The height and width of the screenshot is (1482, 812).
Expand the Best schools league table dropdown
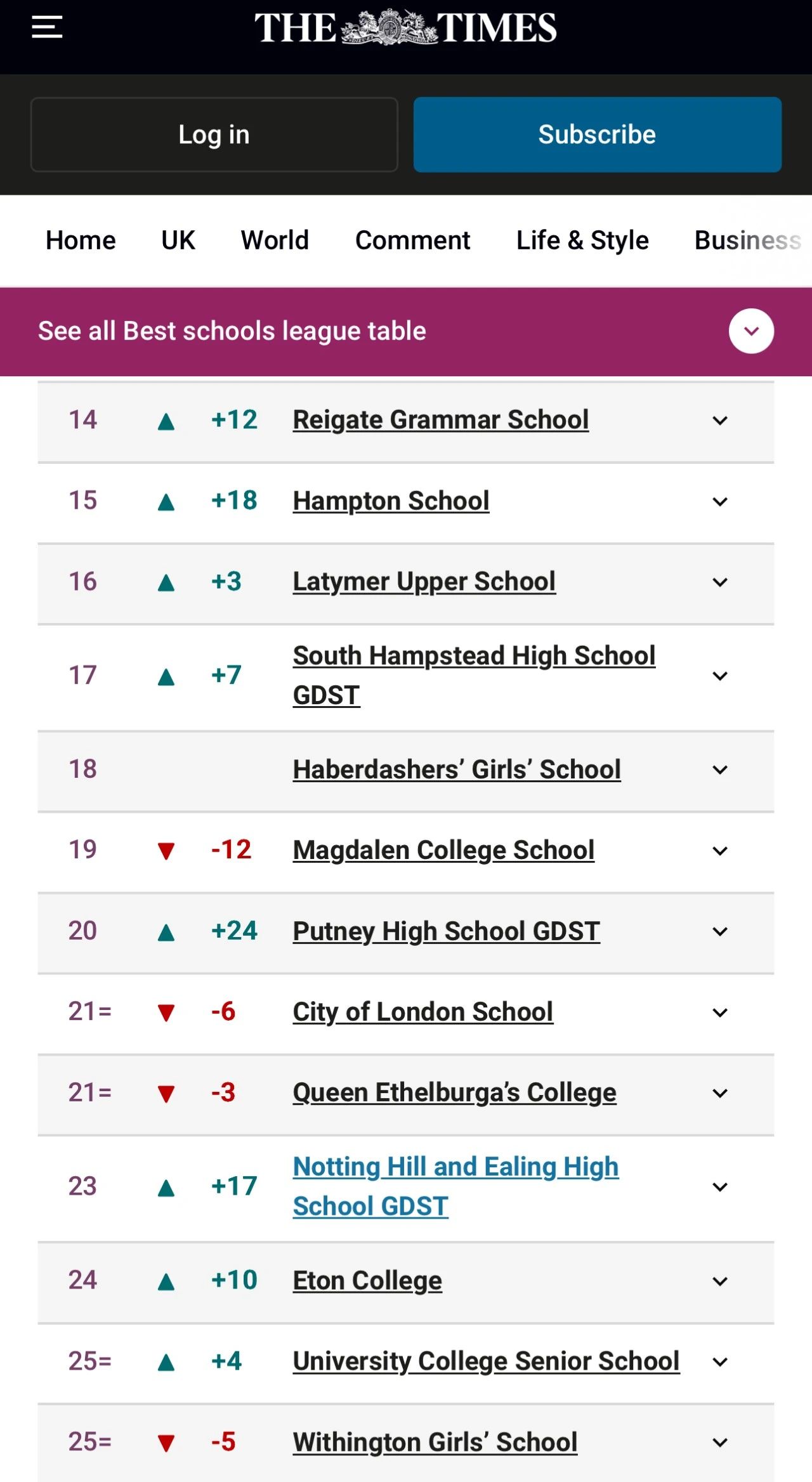click(751, 331)
